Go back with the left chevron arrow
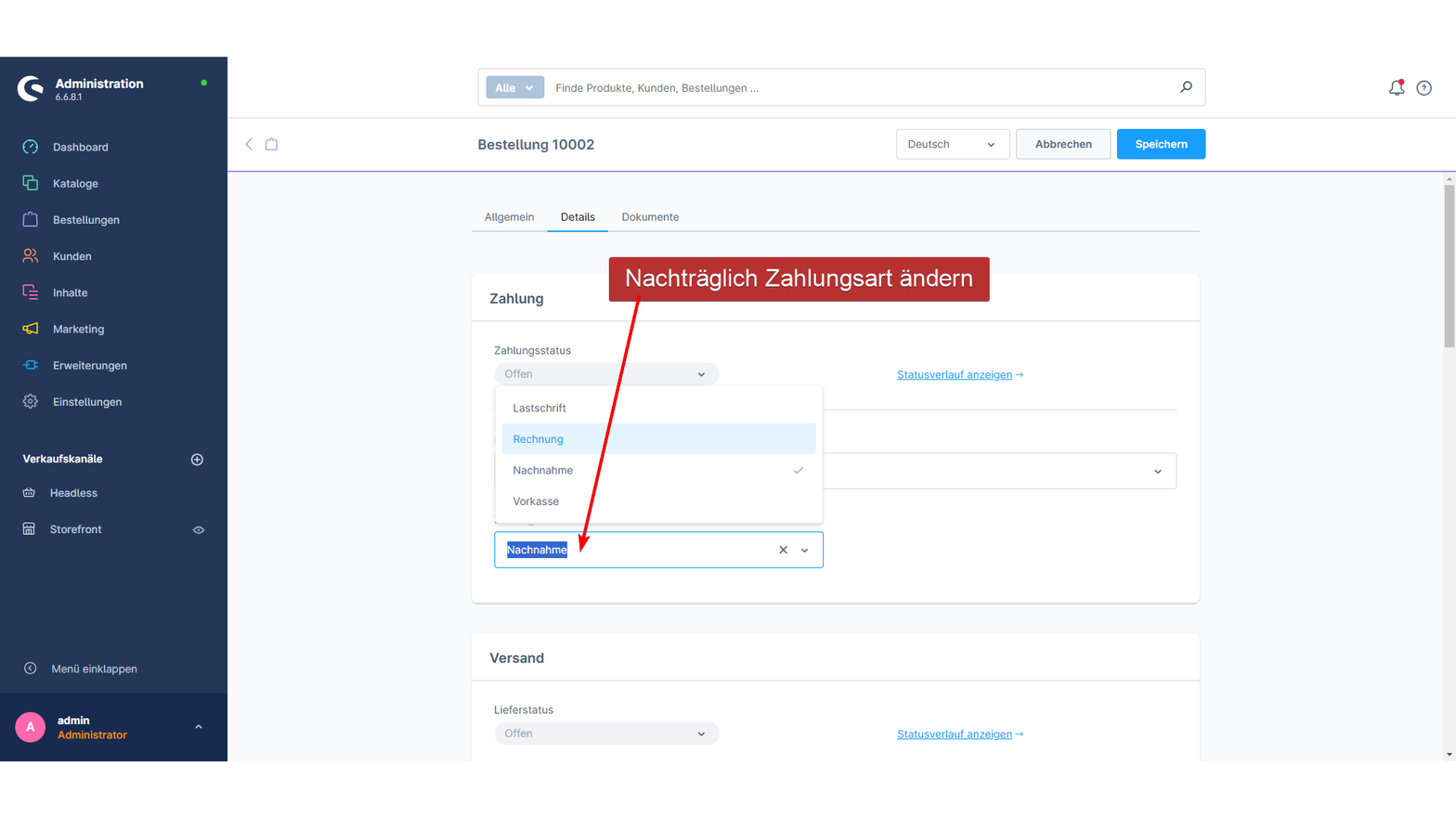Image resolution: width=1456 pixels, height=819 pixels. (x=249, y=144)
